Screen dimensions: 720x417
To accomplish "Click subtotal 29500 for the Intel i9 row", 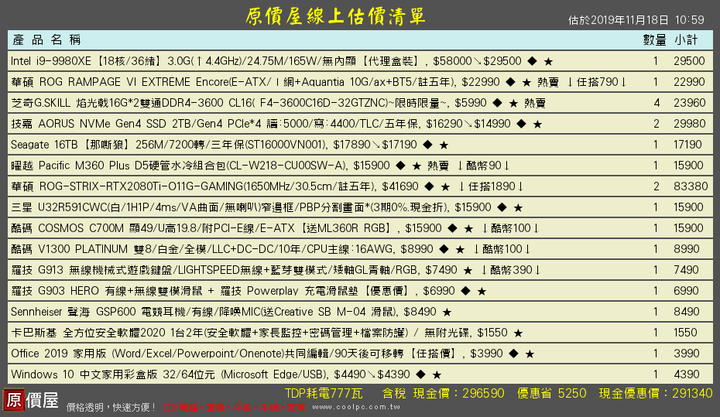I will (689, 61).
